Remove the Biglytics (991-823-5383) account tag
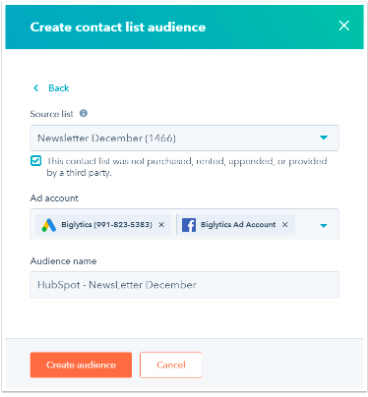Image resolution: width=368 pixels, height=397 pixels. pyautogui.click(x=161, y=225)
